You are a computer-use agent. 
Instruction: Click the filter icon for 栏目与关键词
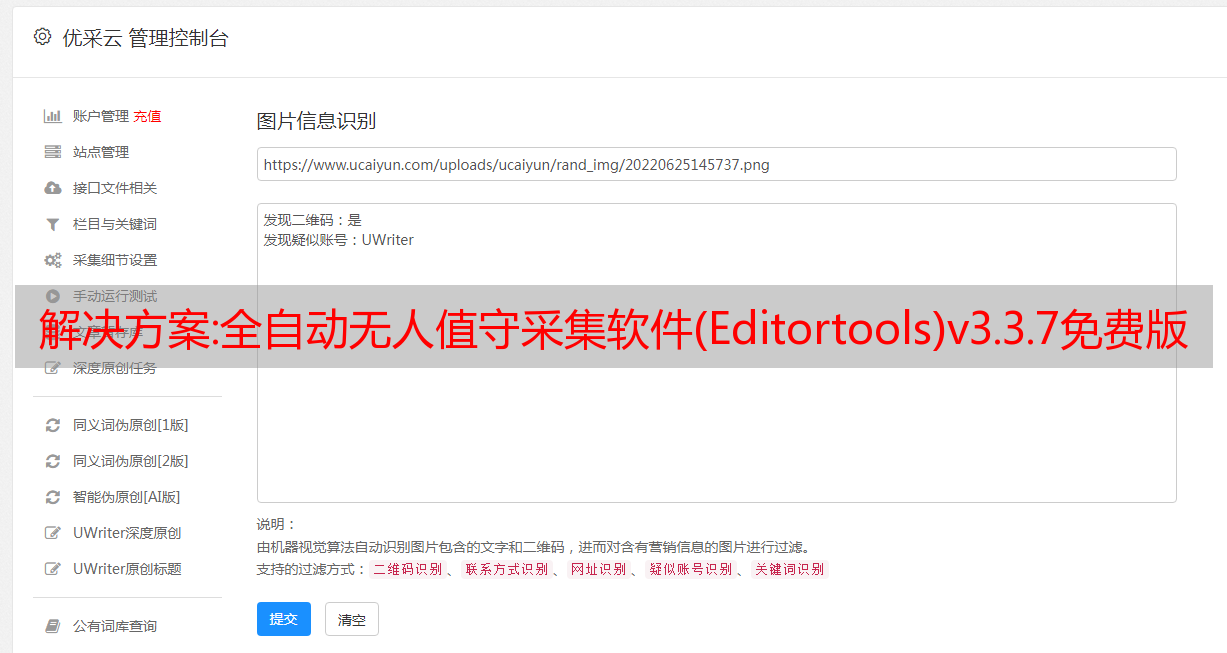tap(53, 224)
